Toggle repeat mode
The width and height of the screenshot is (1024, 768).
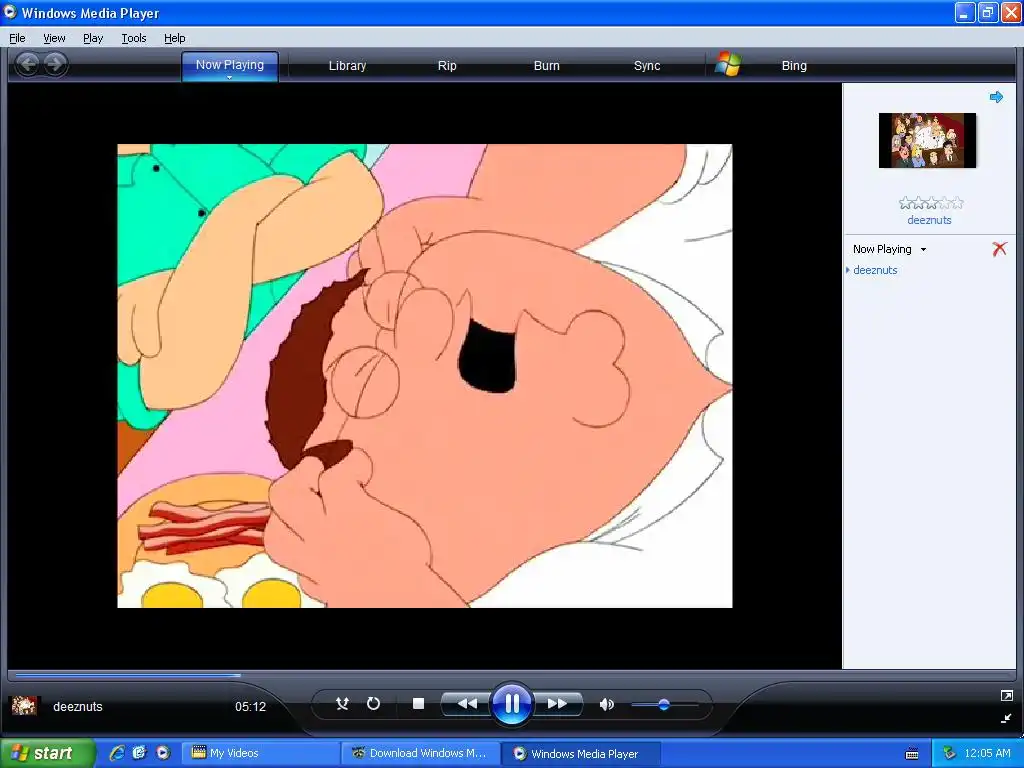click(374, 703)
